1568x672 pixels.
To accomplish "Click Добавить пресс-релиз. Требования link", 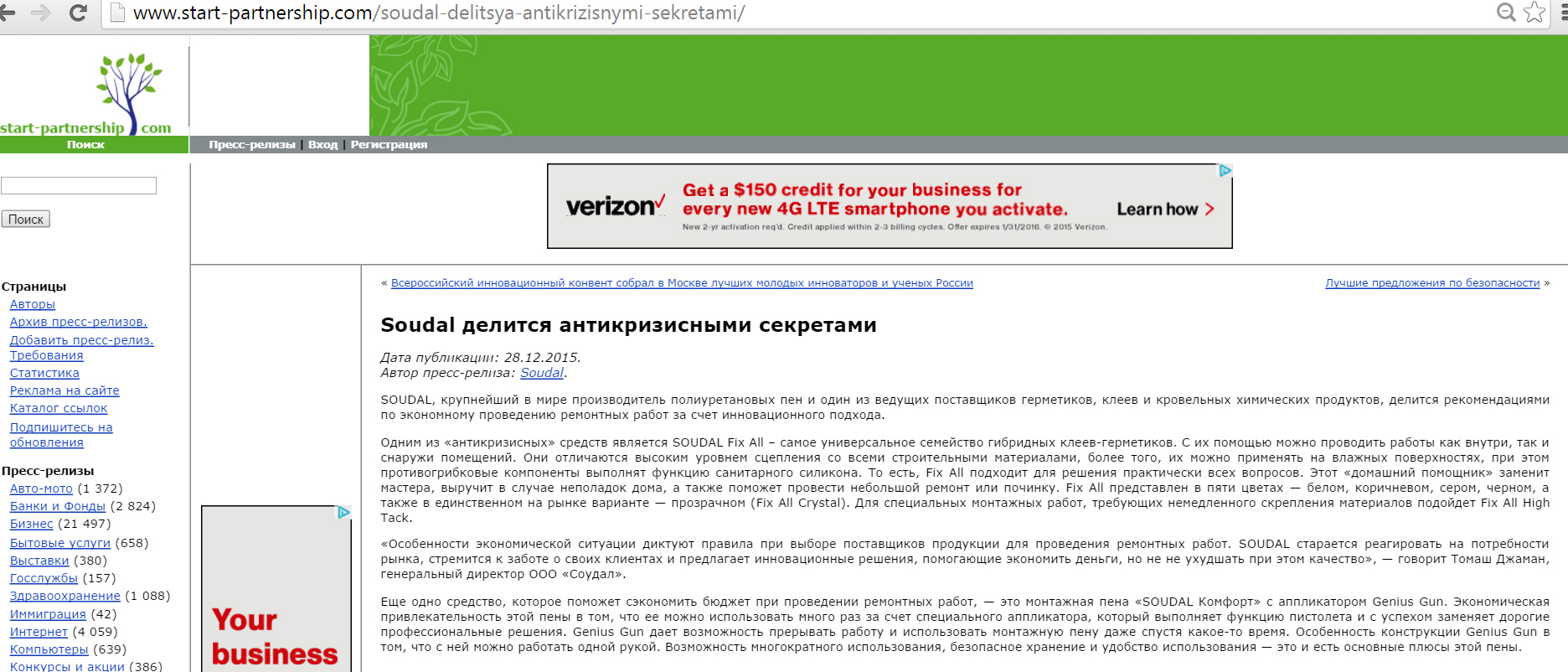I will pos(82,348).
